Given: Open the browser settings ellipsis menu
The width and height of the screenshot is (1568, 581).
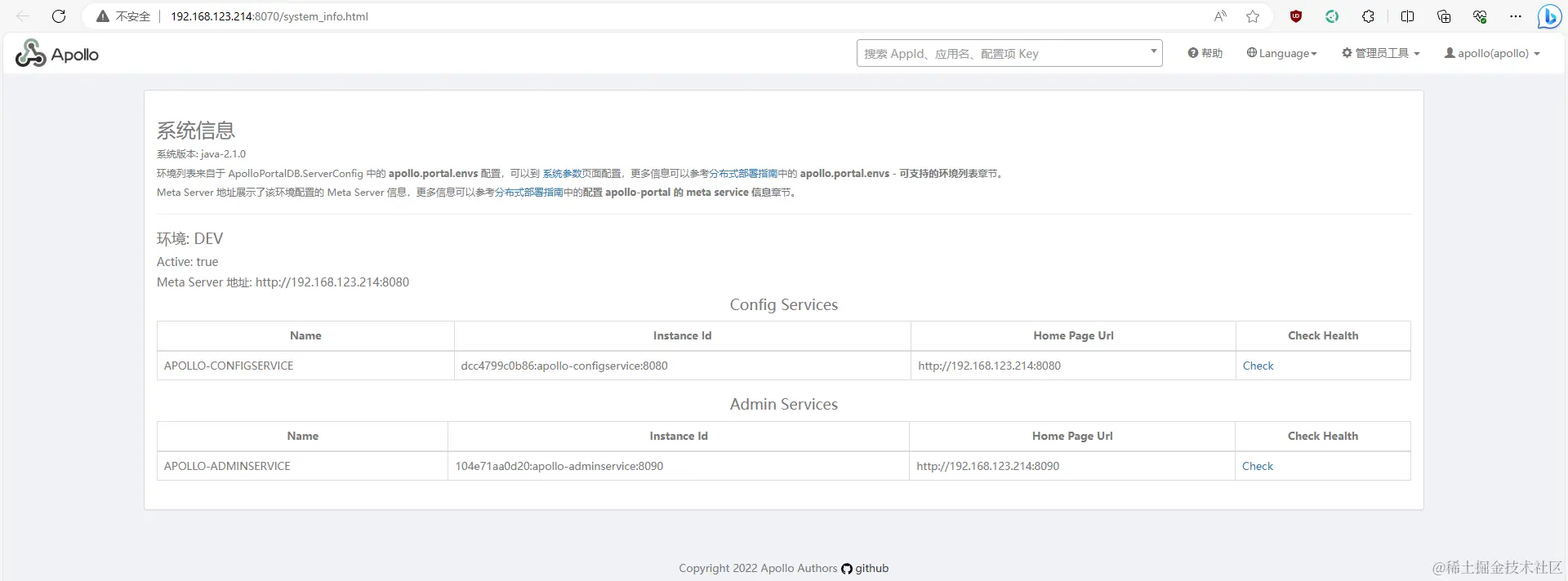Looking at the screenshot, I should pos(1516,16).
